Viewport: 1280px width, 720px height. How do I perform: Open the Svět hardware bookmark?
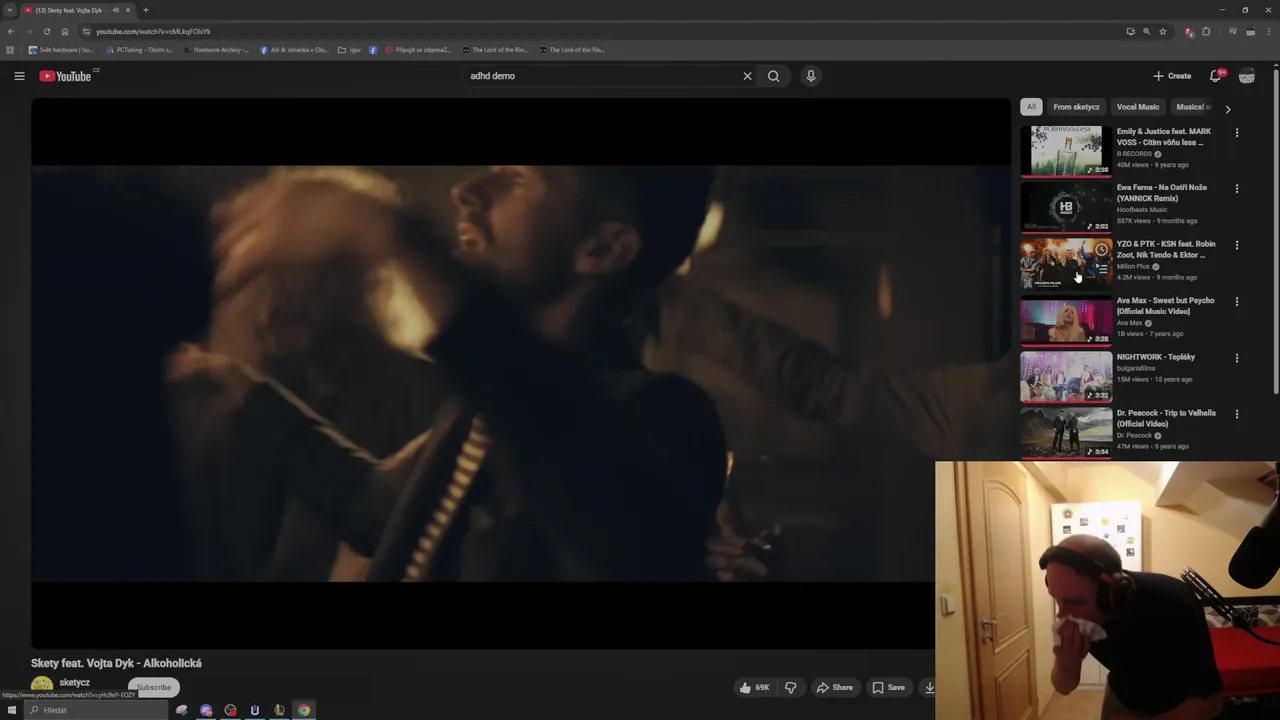click(61, 50)
